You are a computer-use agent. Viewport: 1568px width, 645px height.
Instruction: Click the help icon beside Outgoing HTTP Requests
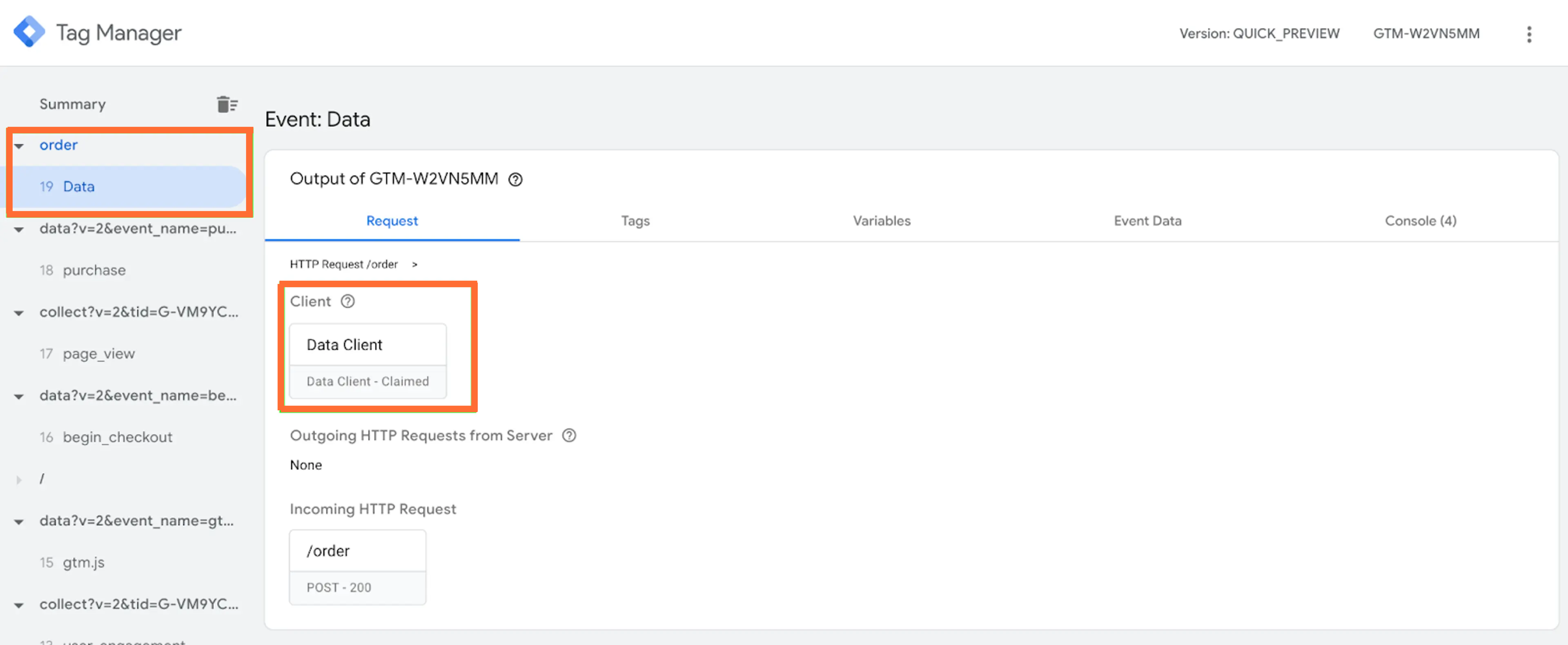[569, 435]
